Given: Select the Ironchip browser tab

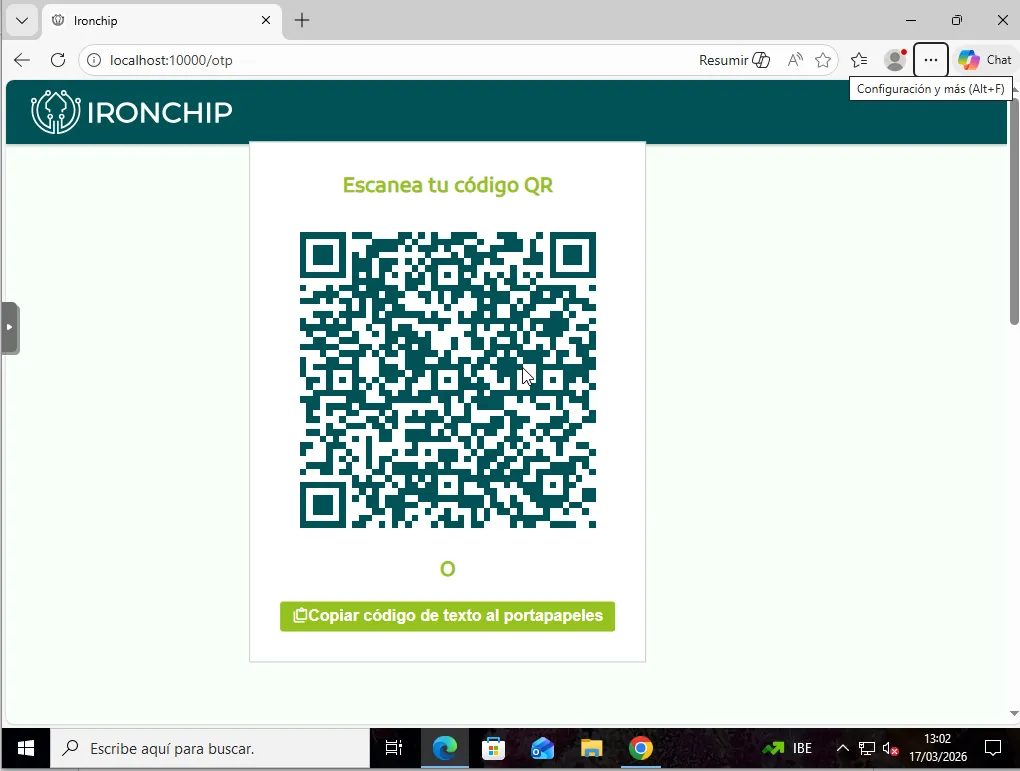Looking at the screenshot, I should pos(162,20).
